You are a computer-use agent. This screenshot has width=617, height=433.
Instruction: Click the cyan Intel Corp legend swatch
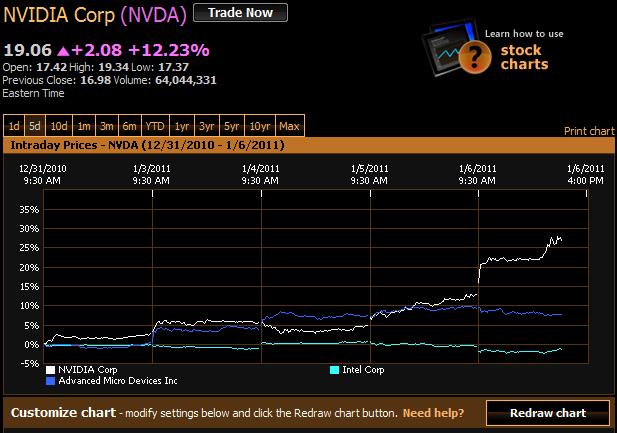[334, 370]
